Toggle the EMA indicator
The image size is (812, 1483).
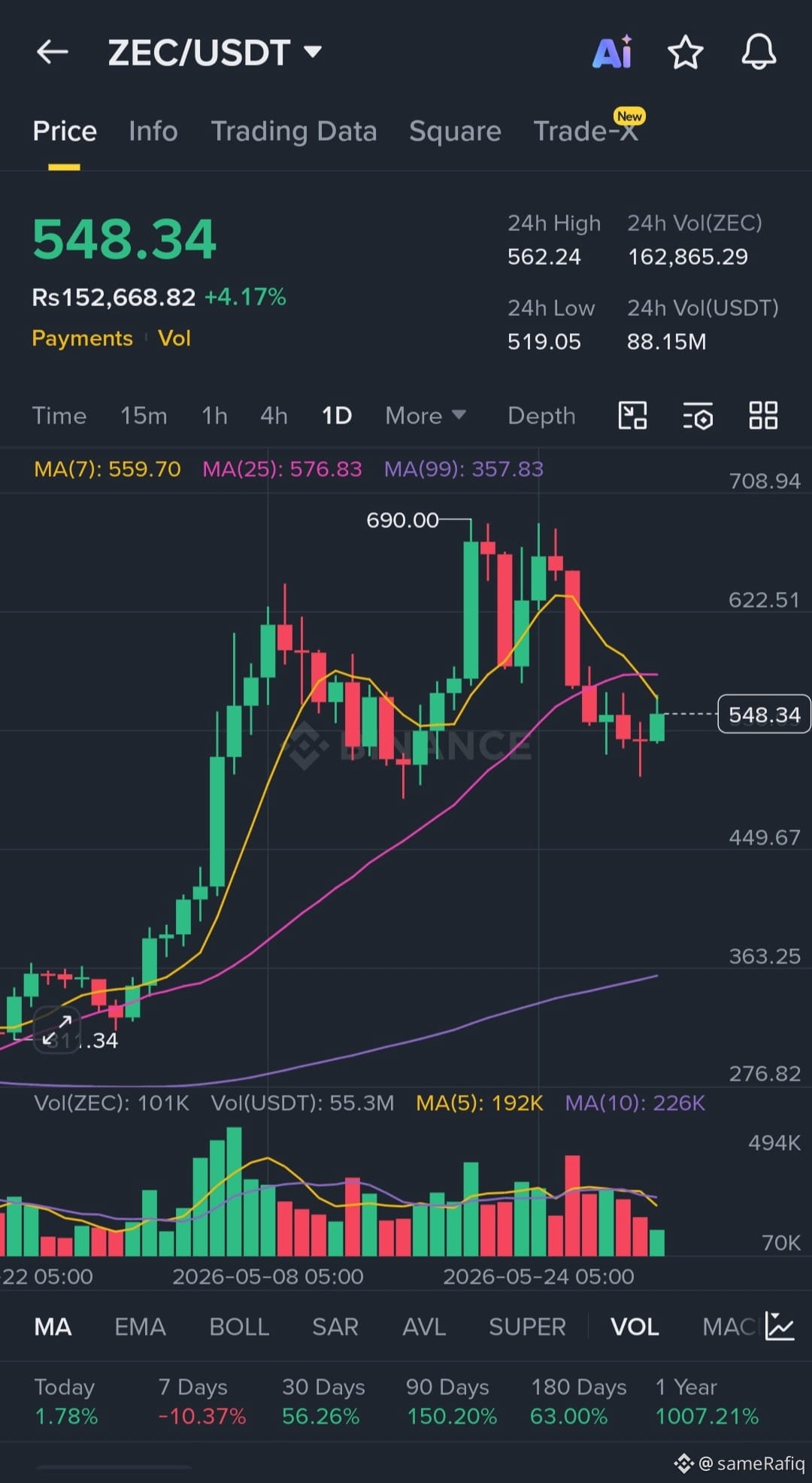(140, 1327)
